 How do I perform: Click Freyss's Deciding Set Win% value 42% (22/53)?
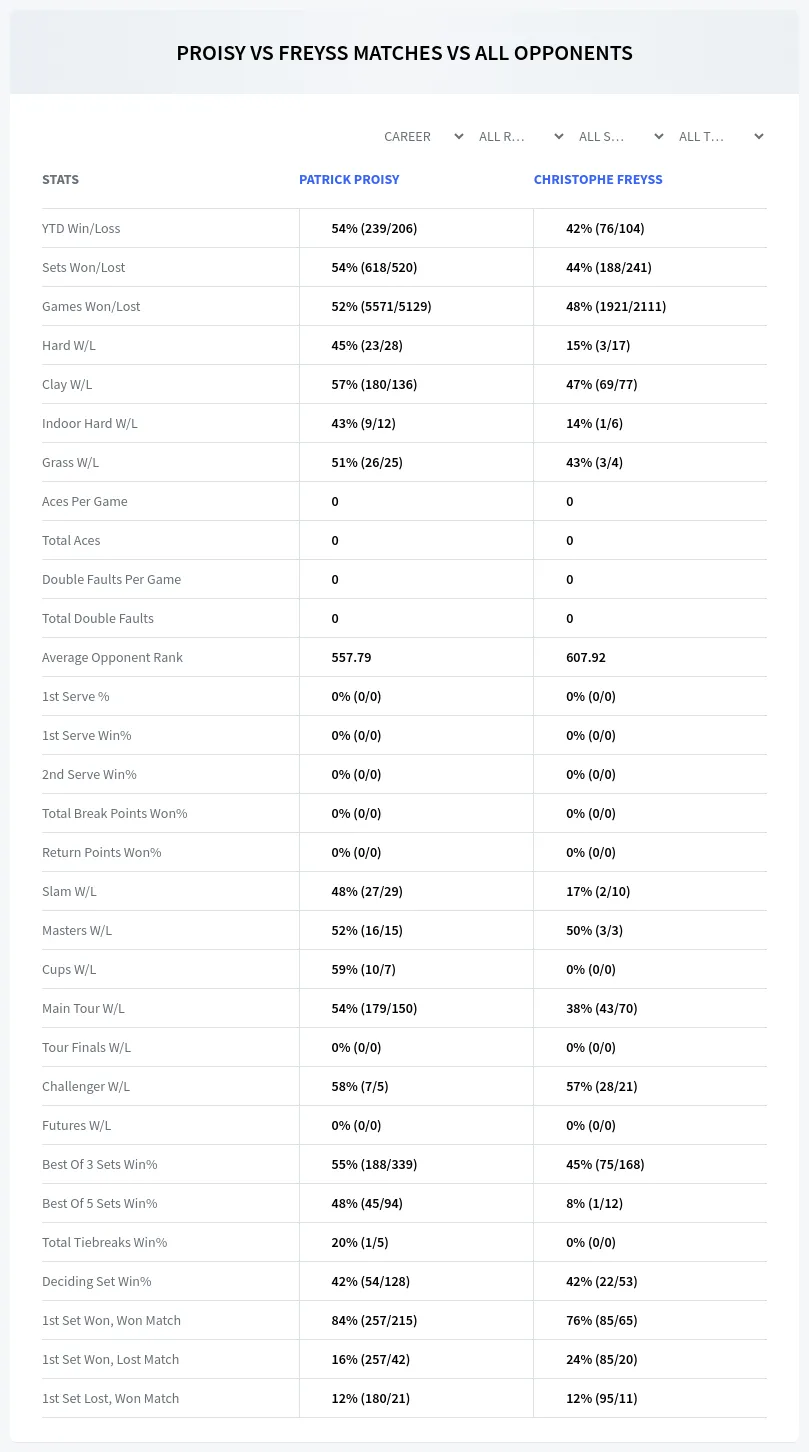click(601, 1281)
